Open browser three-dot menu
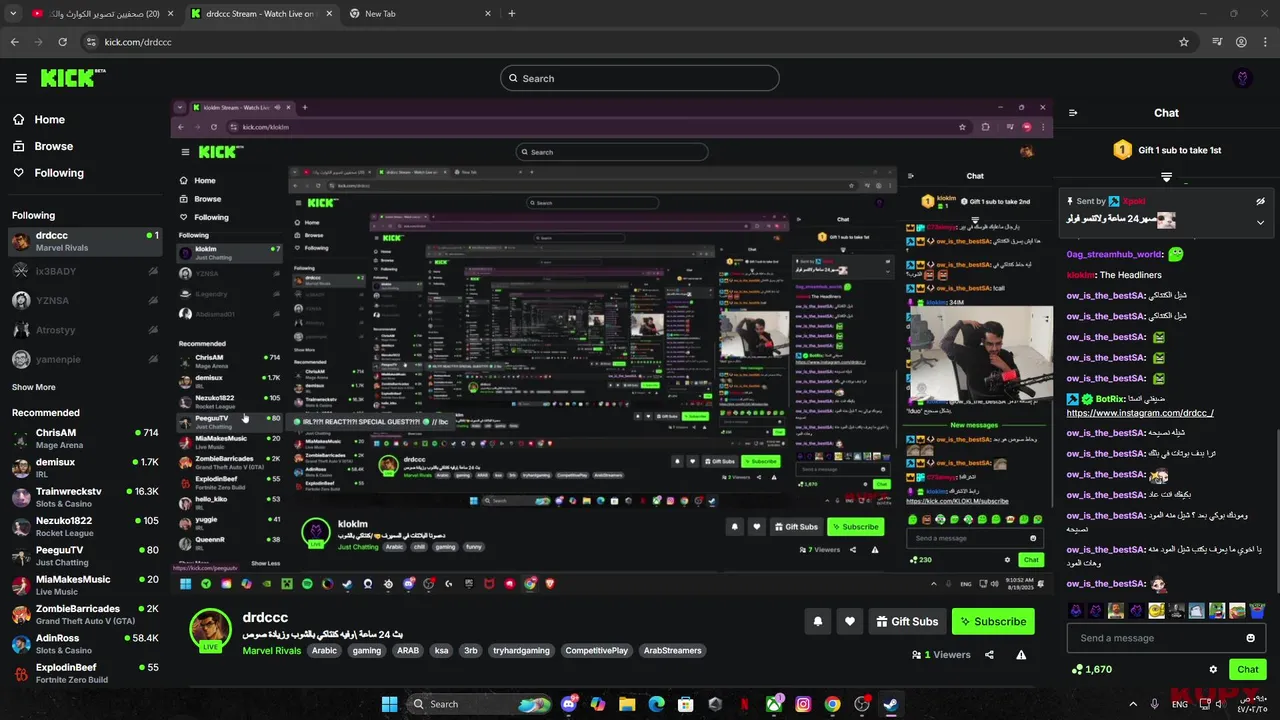This screenshot has height=720, width=1280. coord(1264,42)
